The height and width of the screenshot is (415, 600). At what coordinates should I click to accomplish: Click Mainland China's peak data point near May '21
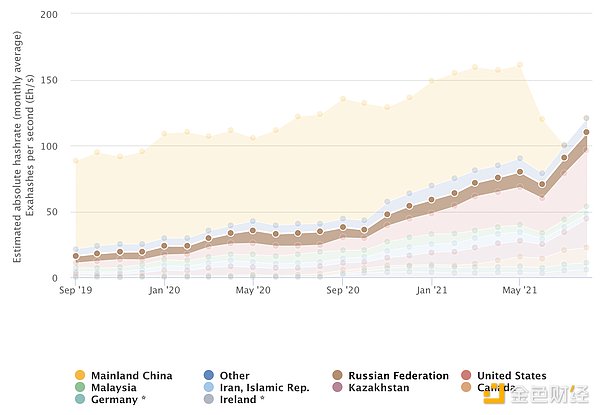click(520, 65)
